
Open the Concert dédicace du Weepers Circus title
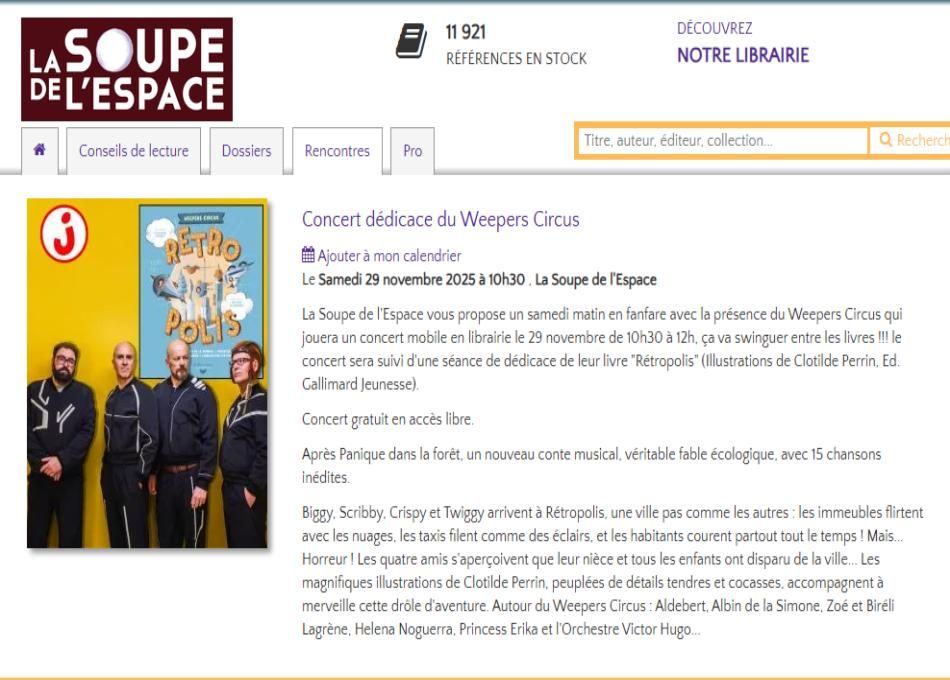tap(440, 219)
